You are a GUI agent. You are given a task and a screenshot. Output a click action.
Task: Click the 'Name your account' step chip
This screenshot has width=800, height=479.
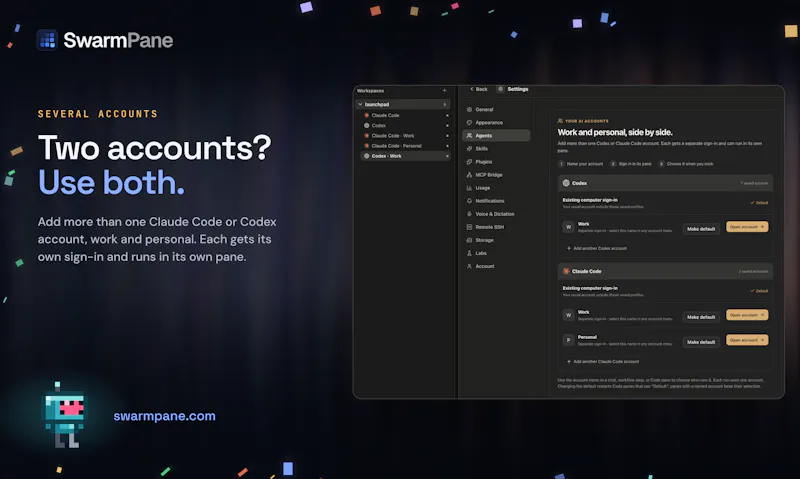click(x=581, y=164)
